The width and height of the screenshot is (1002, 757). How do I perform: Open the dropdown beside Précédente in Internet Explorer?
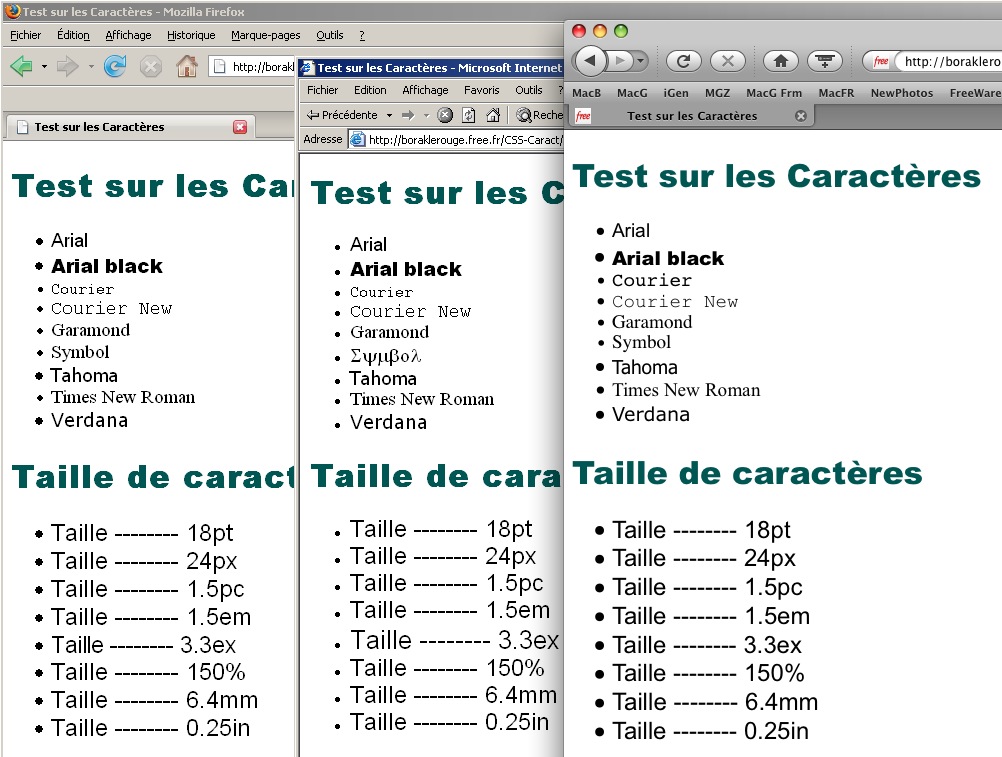pyautogui.click(x=389, y=116)
